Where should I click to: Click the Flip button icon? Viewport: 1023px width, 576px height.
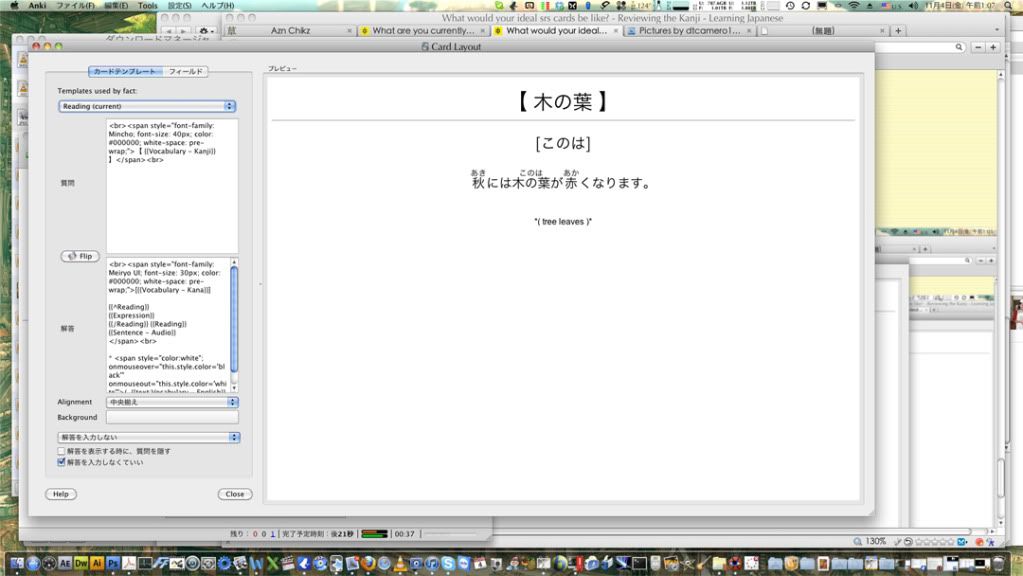pyautogui.click(x=80, y=256)
